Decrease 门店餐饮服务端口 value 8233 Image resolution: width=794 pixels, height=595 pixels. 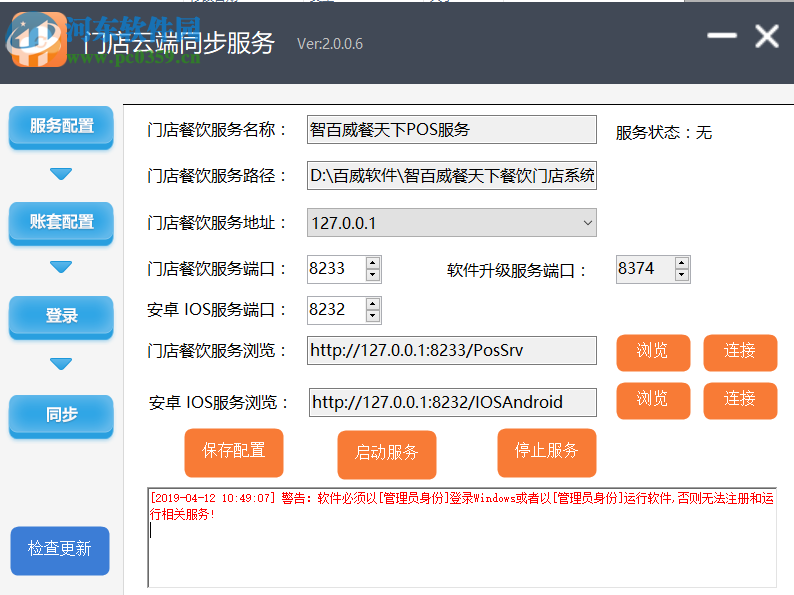(x=373, y=275)
